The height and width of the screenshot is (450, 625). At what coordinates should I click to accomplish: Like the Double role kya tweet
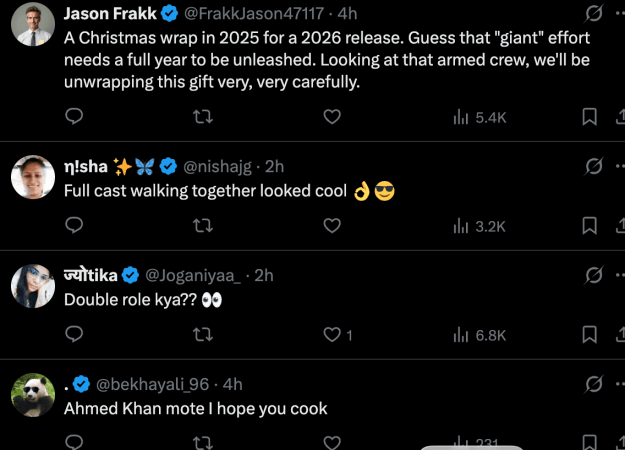tap(332, 335)
